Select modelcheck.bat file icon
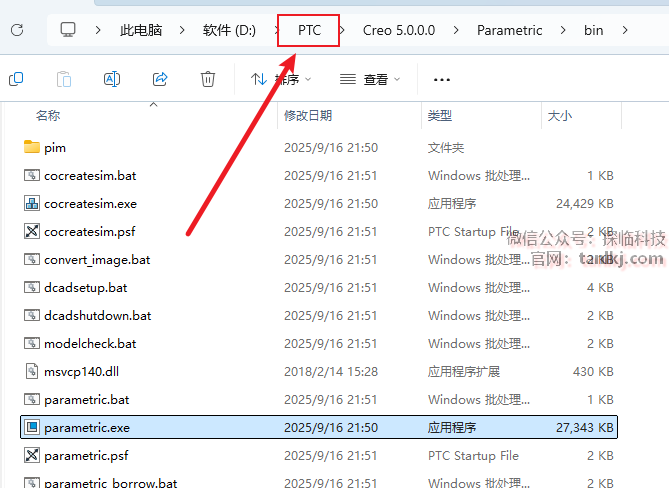The width and height of the screenshot is (669, 488). tap(32, 343)
